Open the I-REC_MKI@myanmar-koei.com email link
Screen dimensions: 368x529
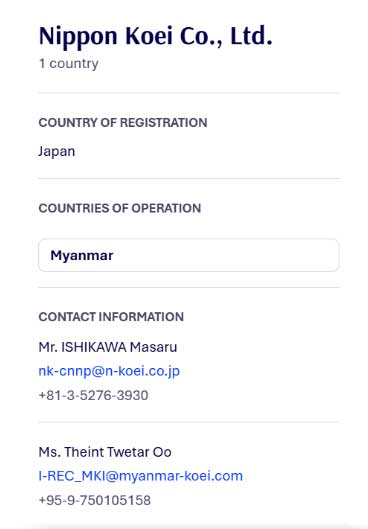141,476
